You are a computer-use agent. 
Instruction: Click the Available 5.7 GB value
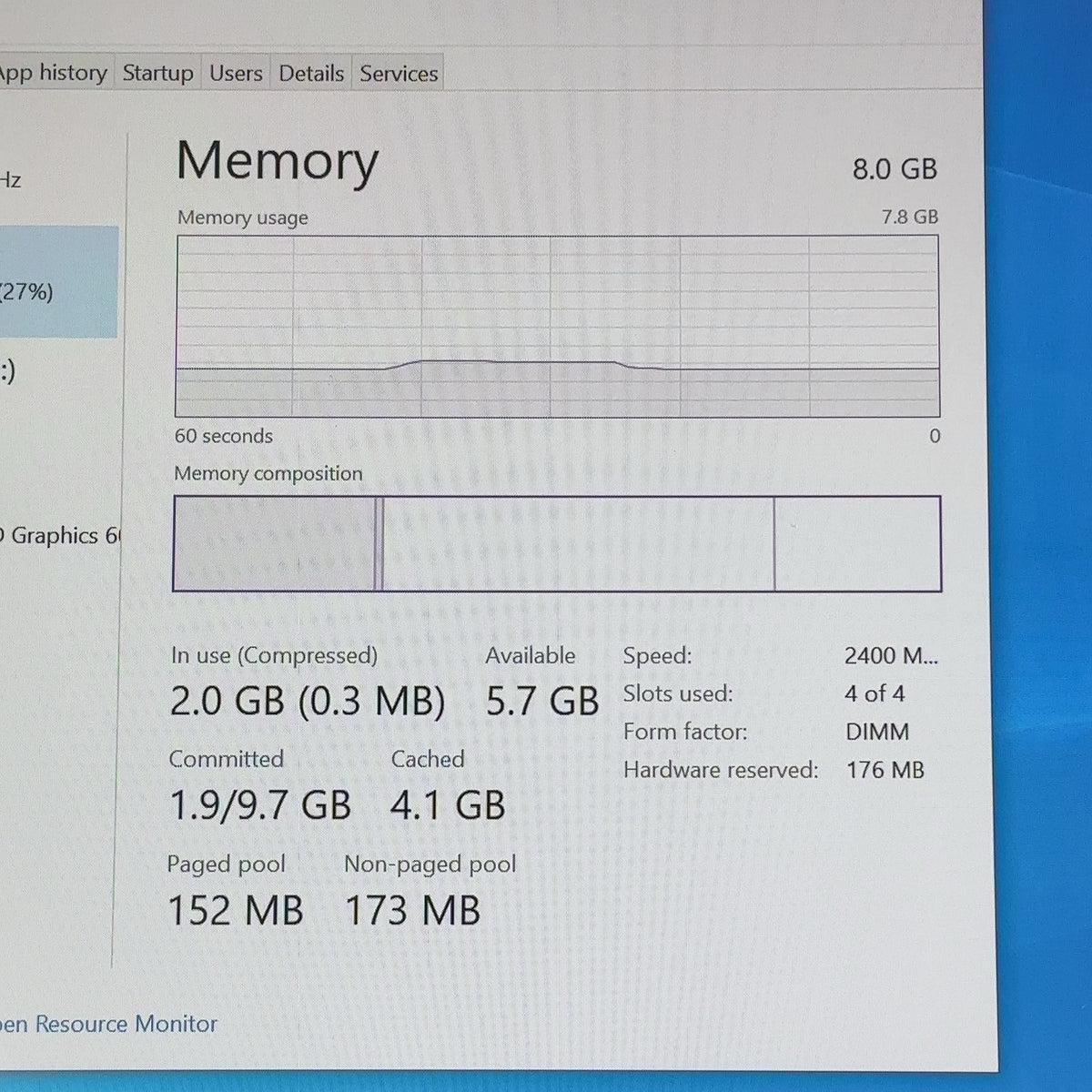542,702
